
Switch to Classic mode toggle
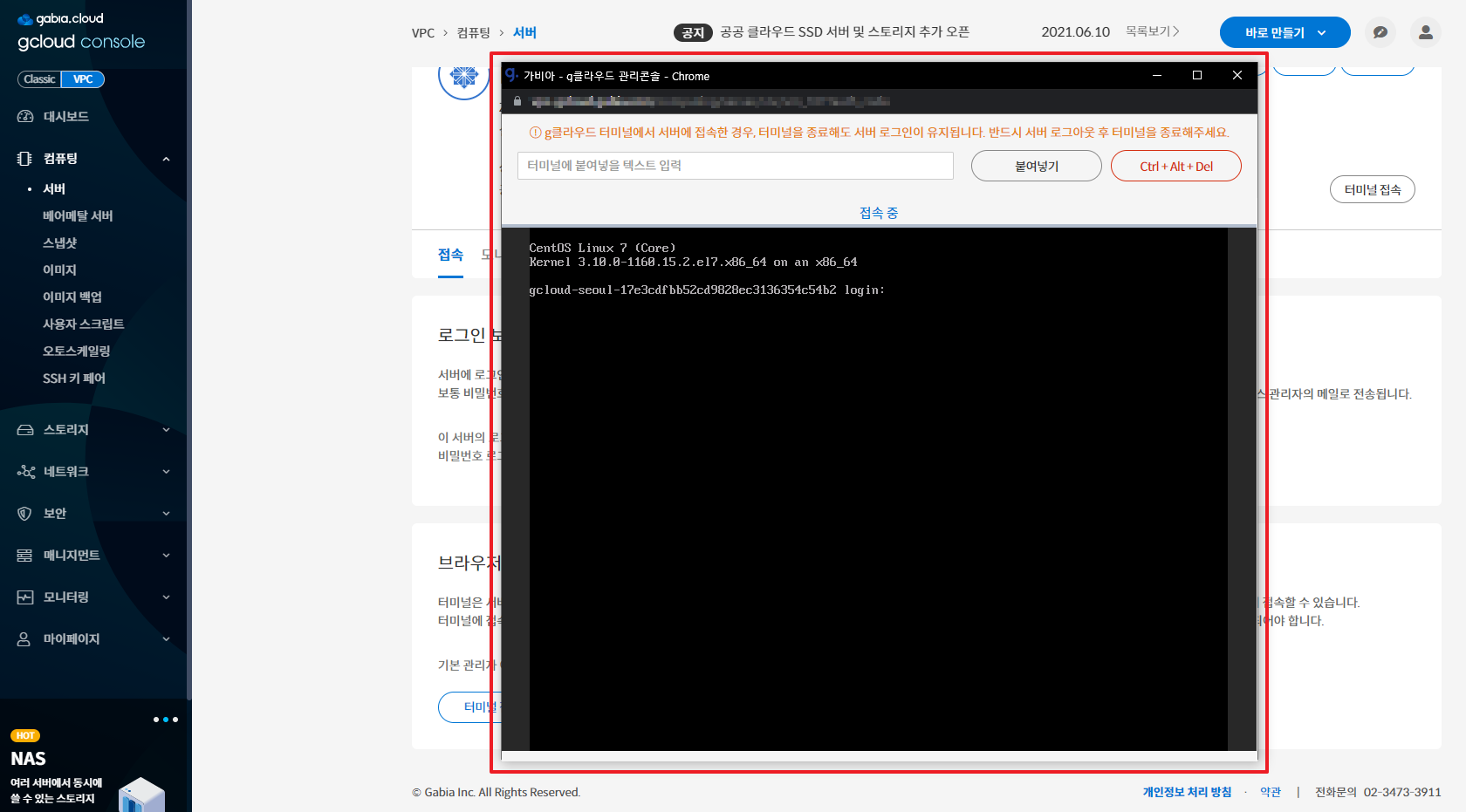39,79
